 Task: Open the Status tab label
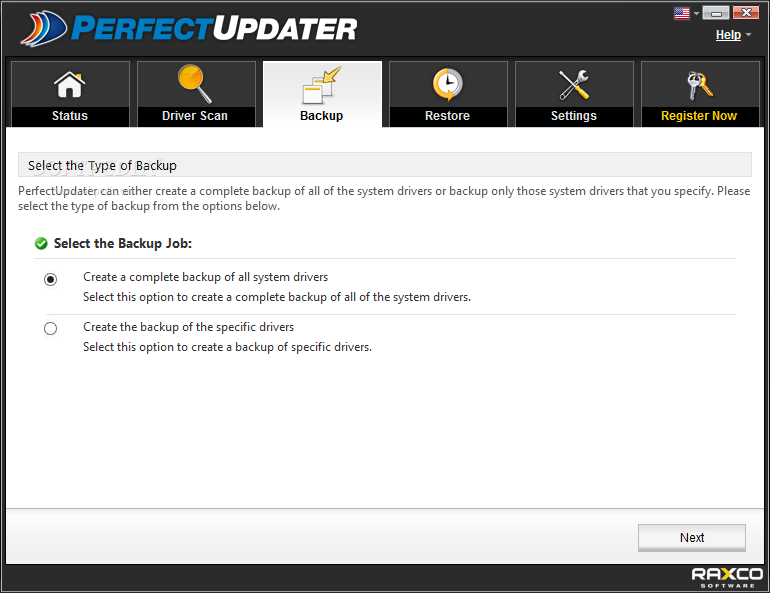click(70, 116)
